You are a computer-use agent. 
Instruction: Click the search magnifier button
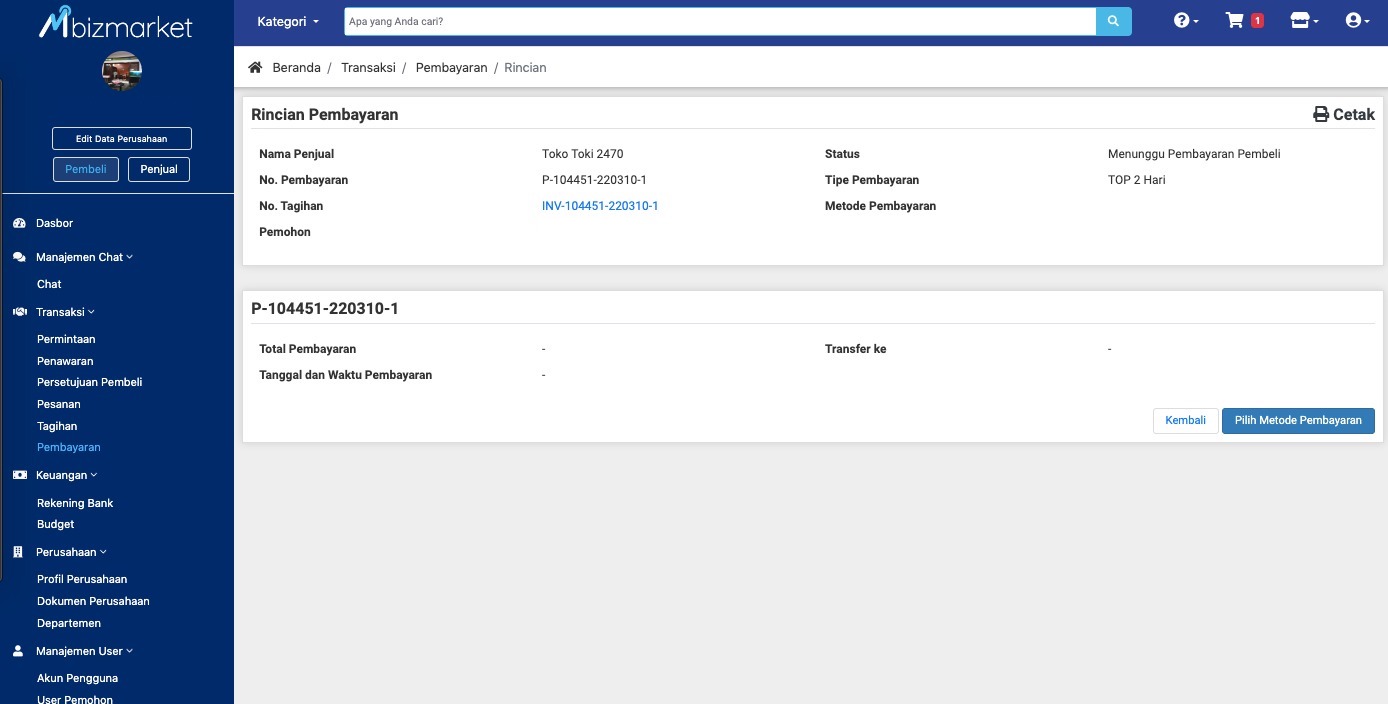(x=1113, y=21)
